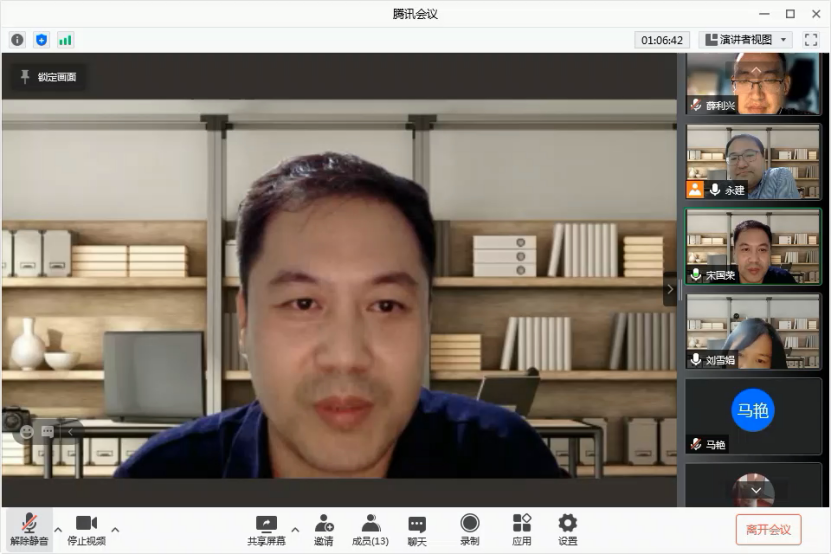The image size is (831, 554).
Task: Expand share screen options arrow
Action: coord(295,529)
